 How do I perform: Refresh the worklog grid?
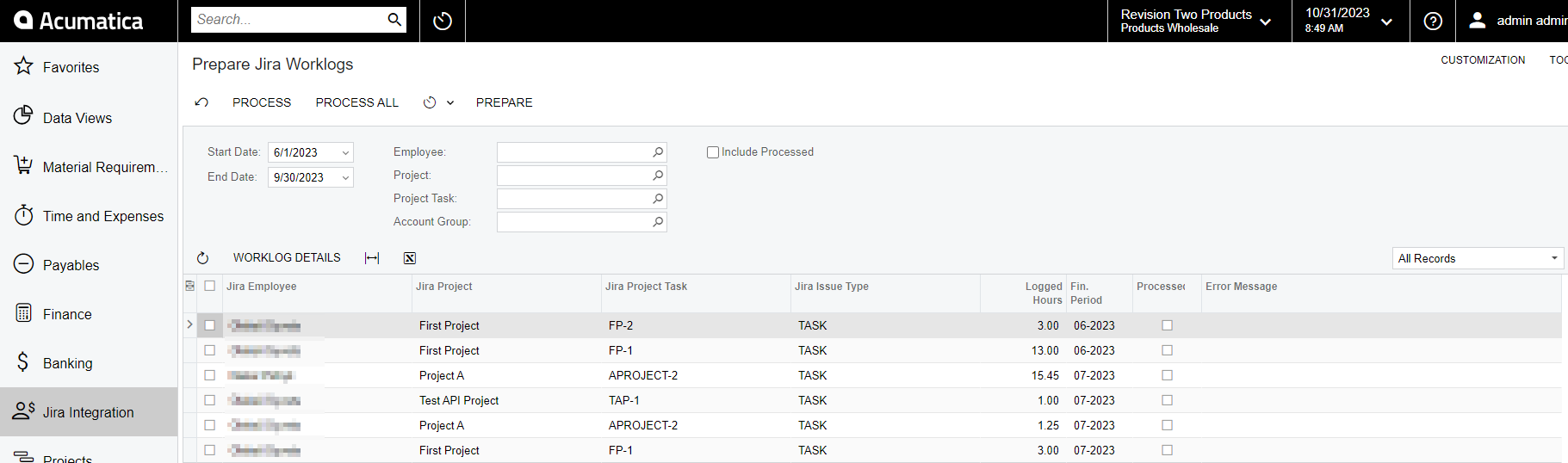tap(202, 258)
